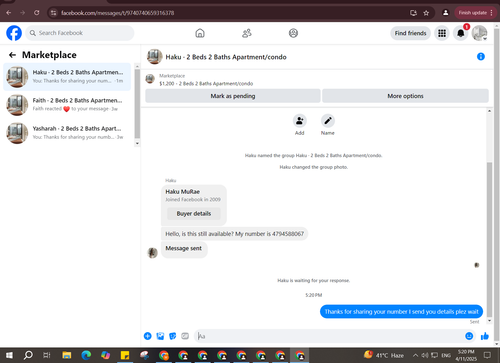500x363 pixels.
Task: Open More options for the listing
Action: tap(405, 96)
